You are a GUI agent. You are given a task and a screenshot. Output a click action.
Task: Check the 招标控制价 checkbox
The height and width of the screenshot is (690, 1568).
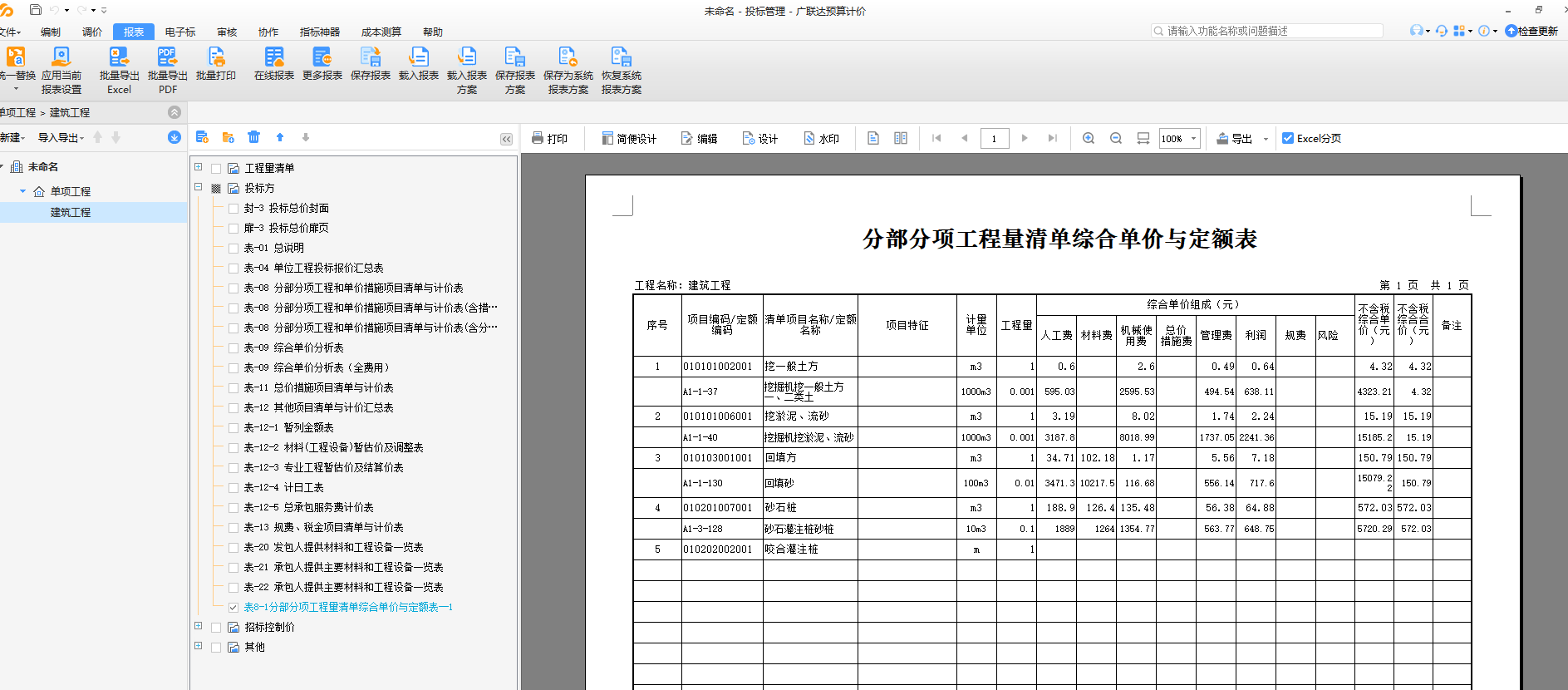(216, 628)
